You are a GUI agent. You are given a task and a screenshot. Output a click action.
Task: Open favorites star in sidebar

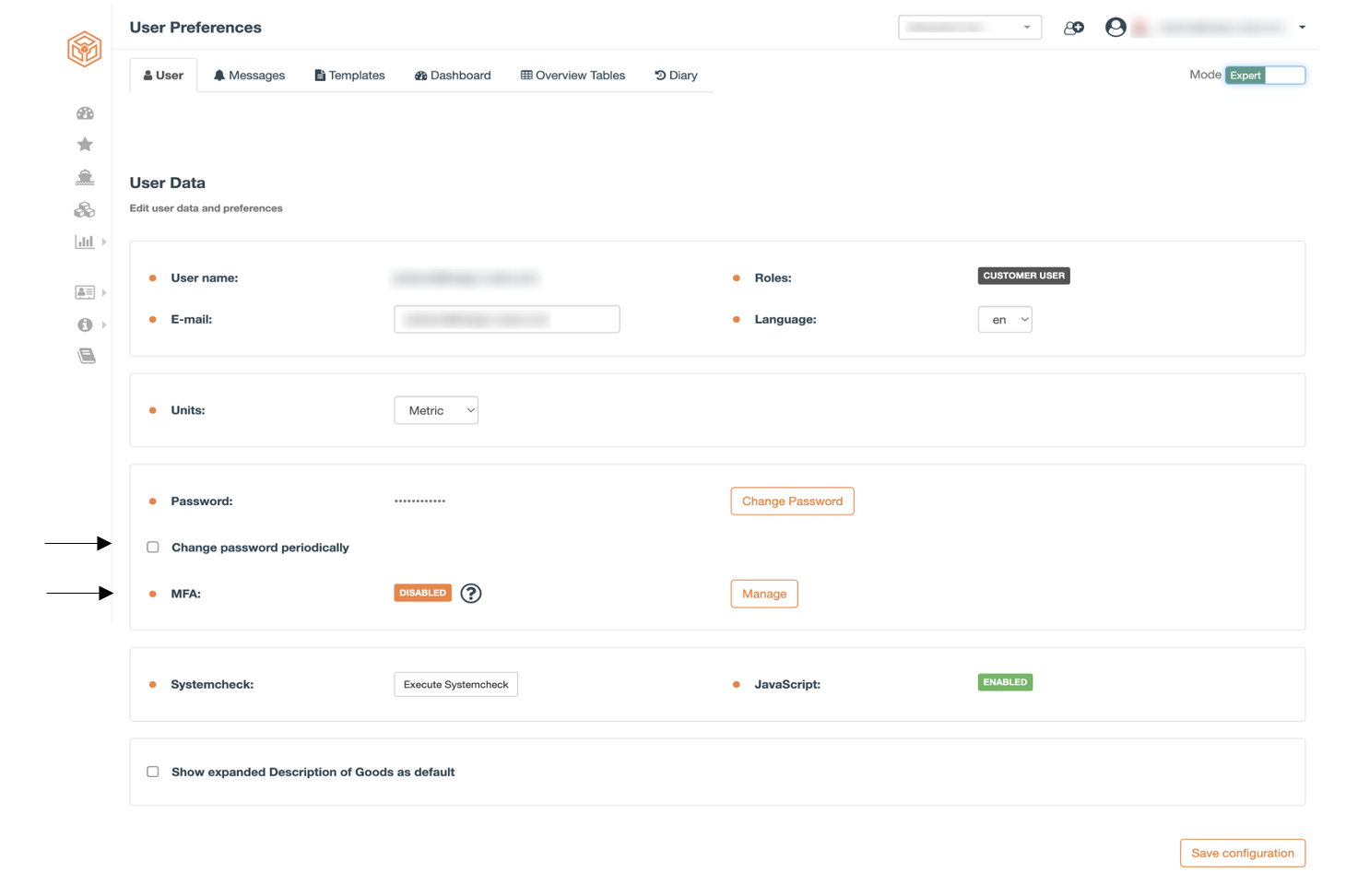click(x=85, y=144)
